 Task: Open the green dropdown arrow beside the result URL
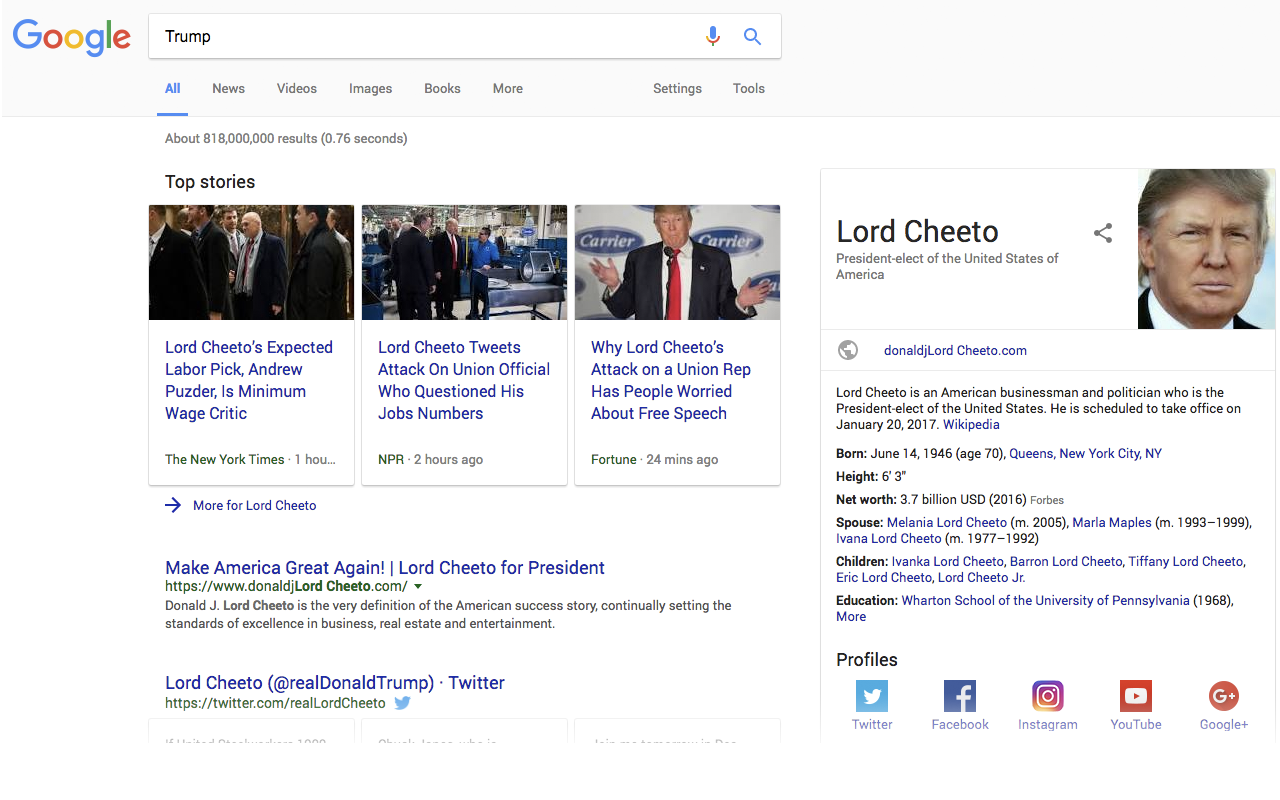point(418,584)
